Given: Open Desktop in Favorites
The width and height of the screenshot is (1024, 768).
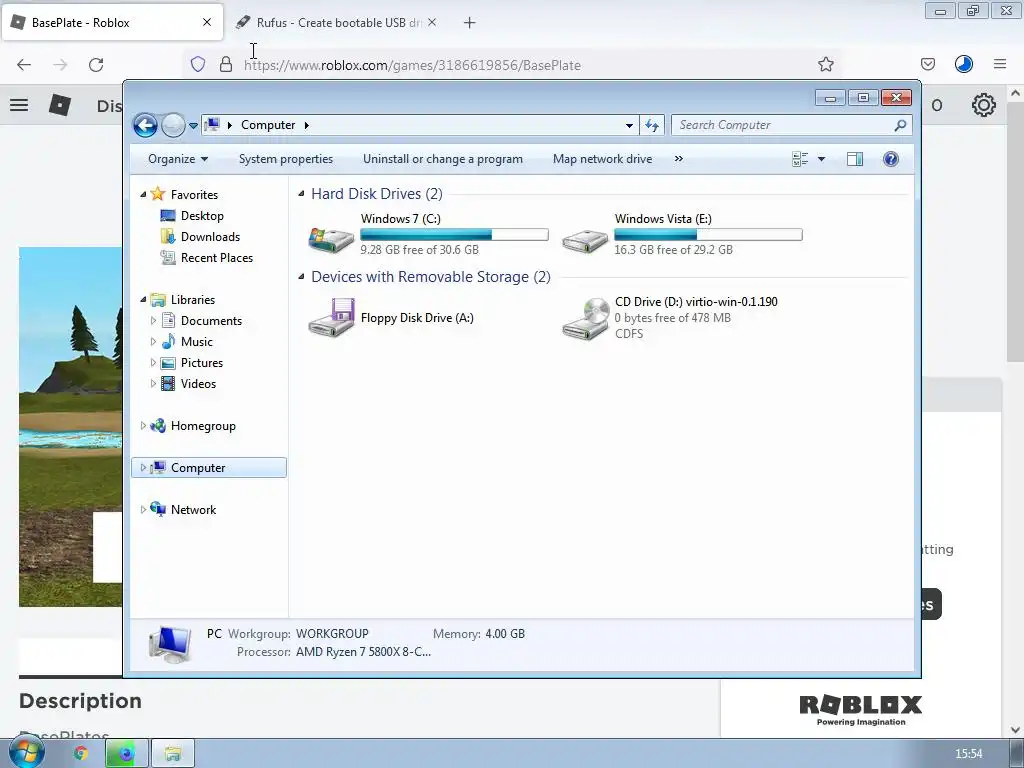Looking at the screenshot, I should pyautogui.click(x=202, y=216).
